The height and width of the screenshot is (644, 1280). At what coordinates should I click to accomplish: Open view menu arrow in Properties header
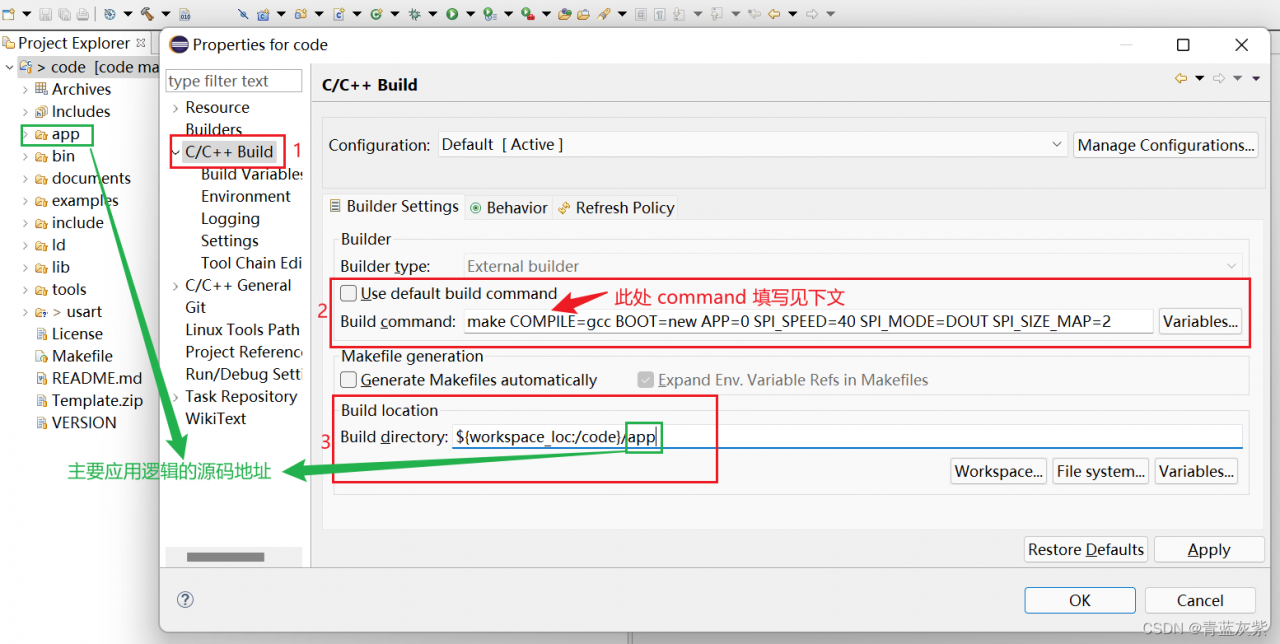1256,78
